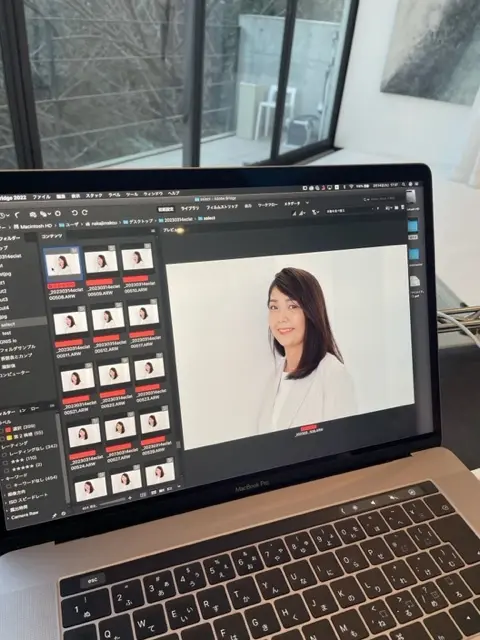Create a new folder via toolbar icon

point(396,208)
